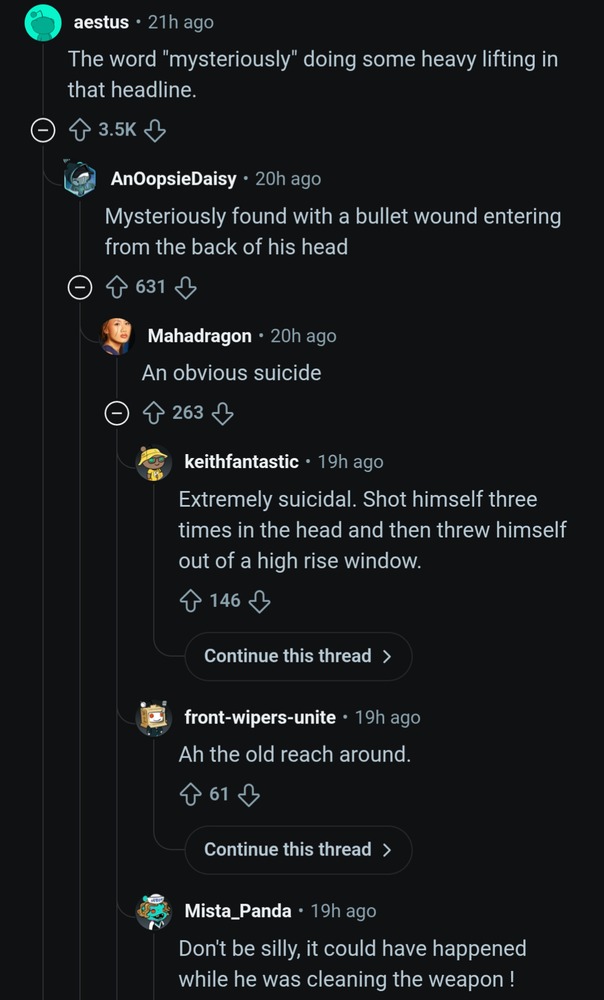Downvote Mahadragon's comment
Viewport: 604px width, 1000px height.
(223, 412)
